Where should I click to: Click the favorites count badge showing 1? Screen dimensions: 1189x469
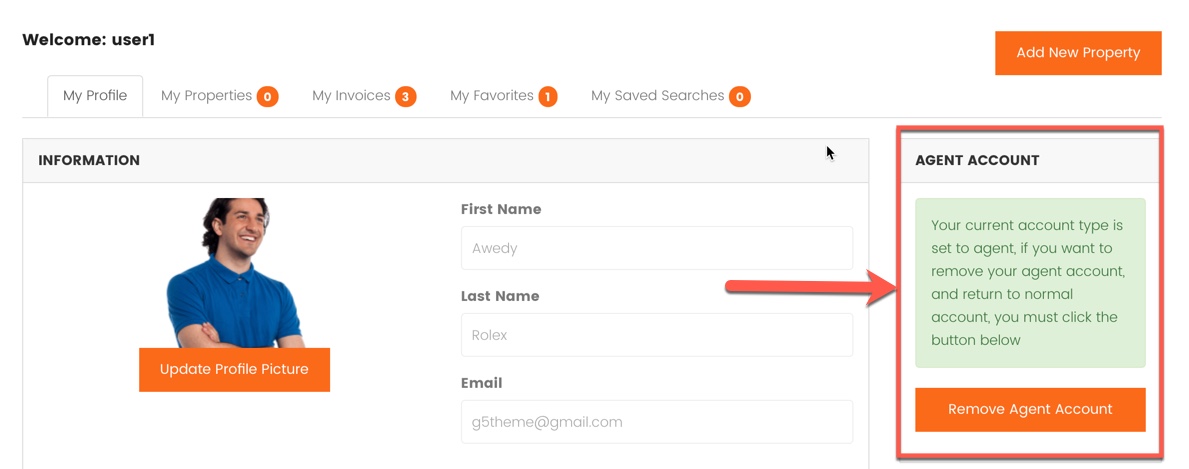(x=547, y=96)
